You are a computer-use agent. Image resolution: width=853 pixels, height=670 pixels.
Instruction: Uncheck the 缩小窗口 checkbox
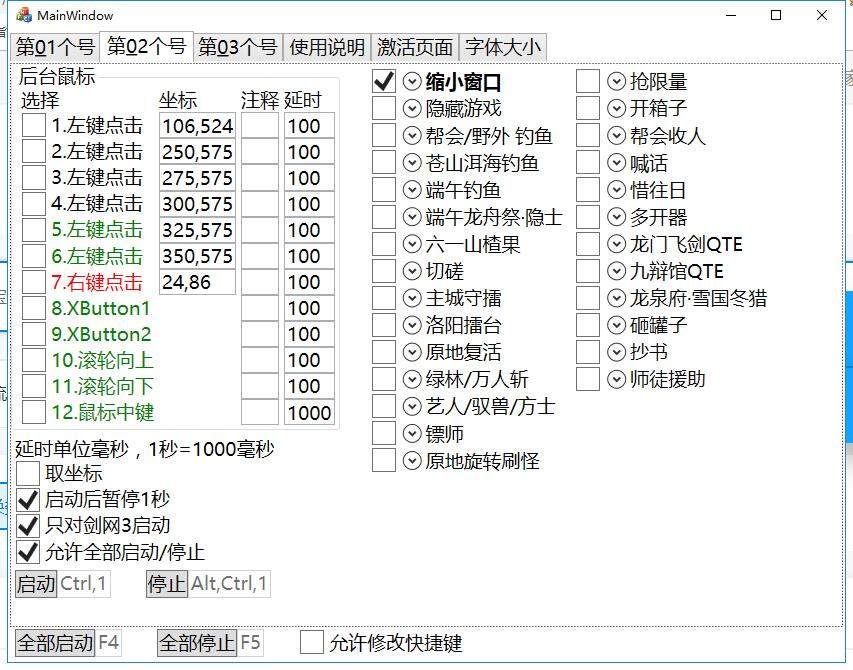(x=384, y=81)
